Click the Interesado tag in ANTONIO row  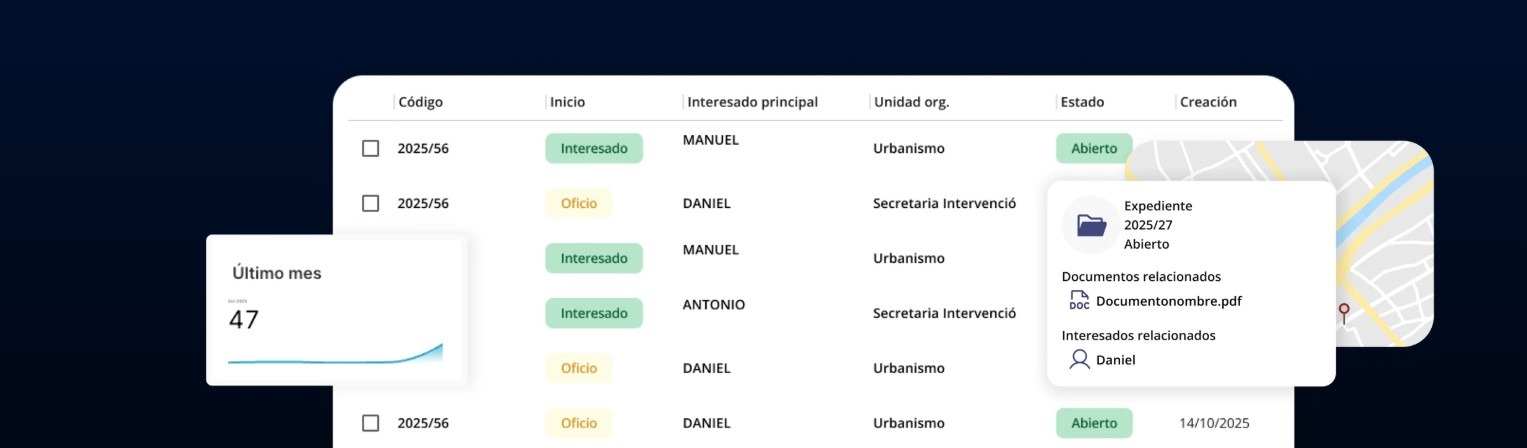594,313
